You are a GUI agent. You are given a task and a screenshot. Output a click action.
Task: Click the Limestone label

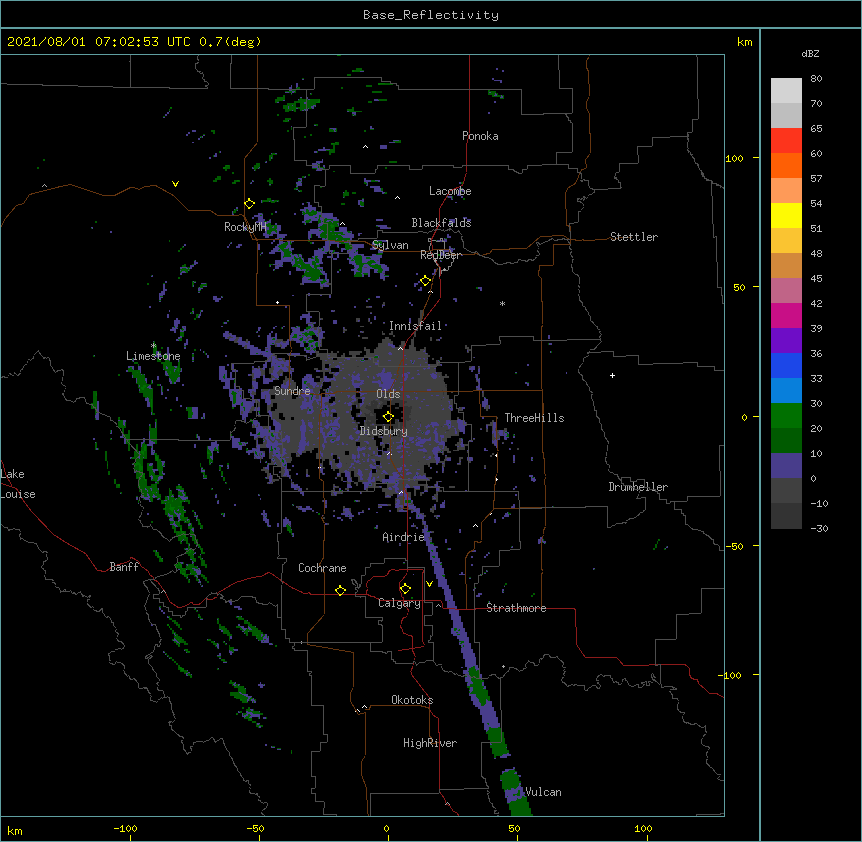(153, 356)
